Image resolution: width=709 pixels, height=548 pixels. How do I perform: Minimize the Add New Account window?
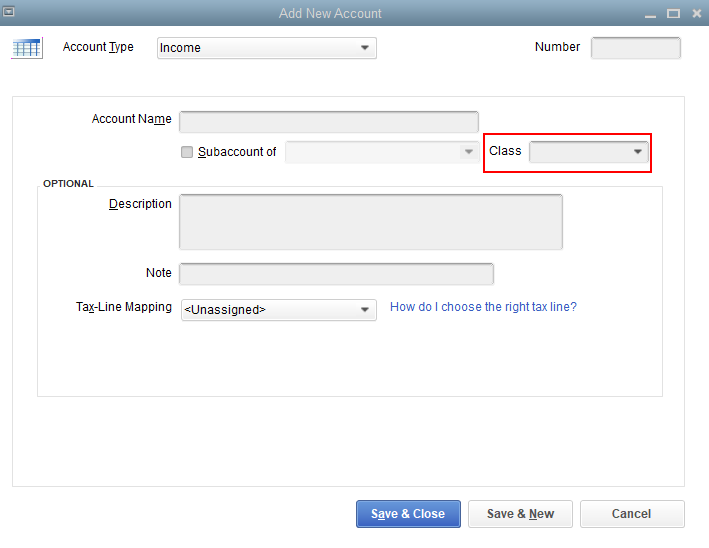(649, 13)
